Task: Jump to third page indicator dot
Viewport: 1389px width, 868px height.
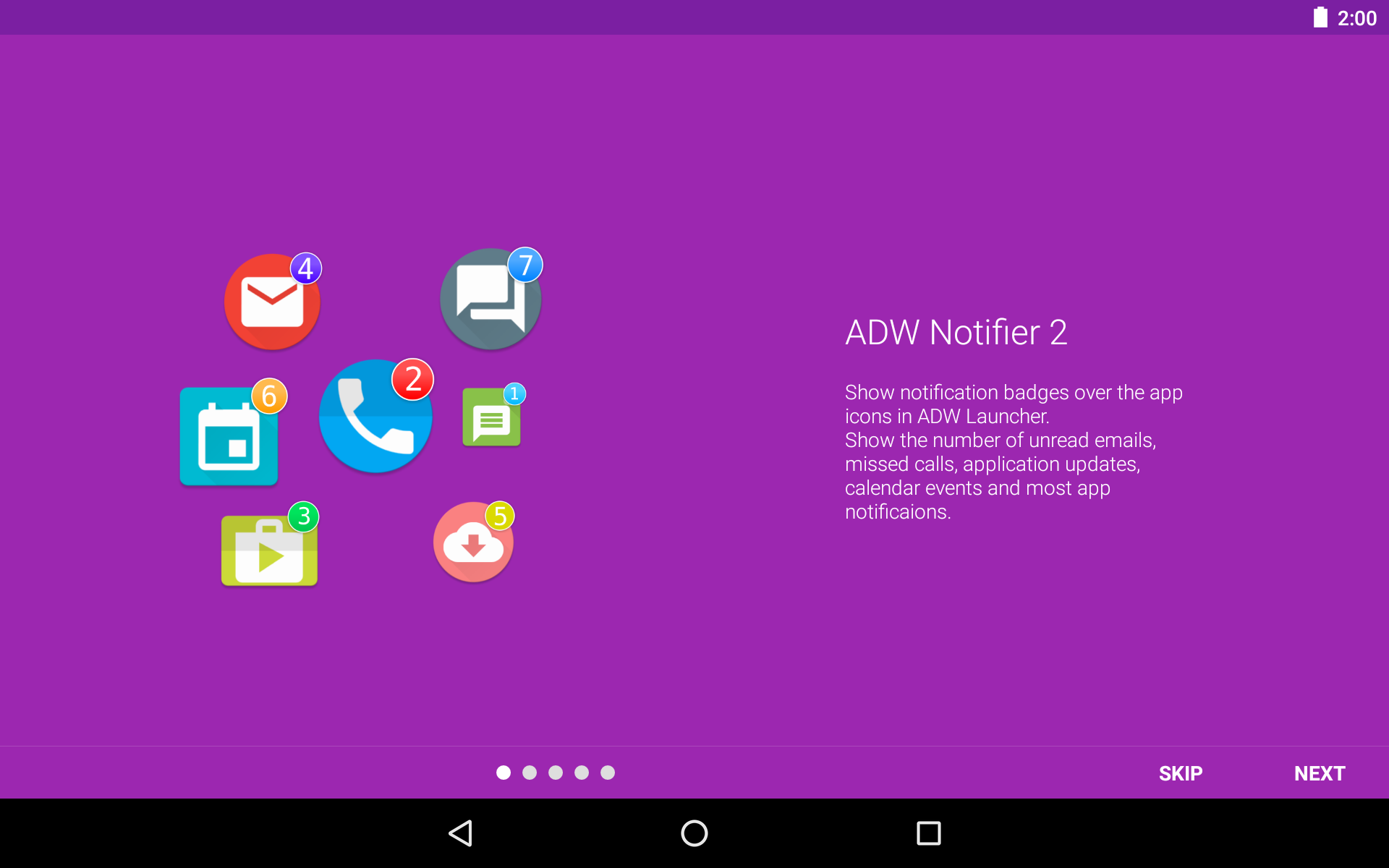Action: pyautogui.click(x=556, y=773)
